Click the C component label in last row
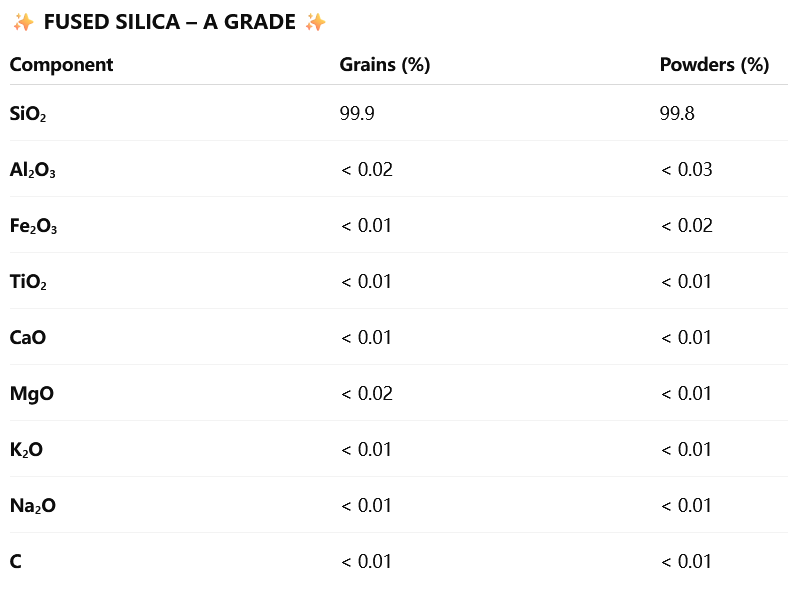Screen dimensions: 788x601 [16, 561]
